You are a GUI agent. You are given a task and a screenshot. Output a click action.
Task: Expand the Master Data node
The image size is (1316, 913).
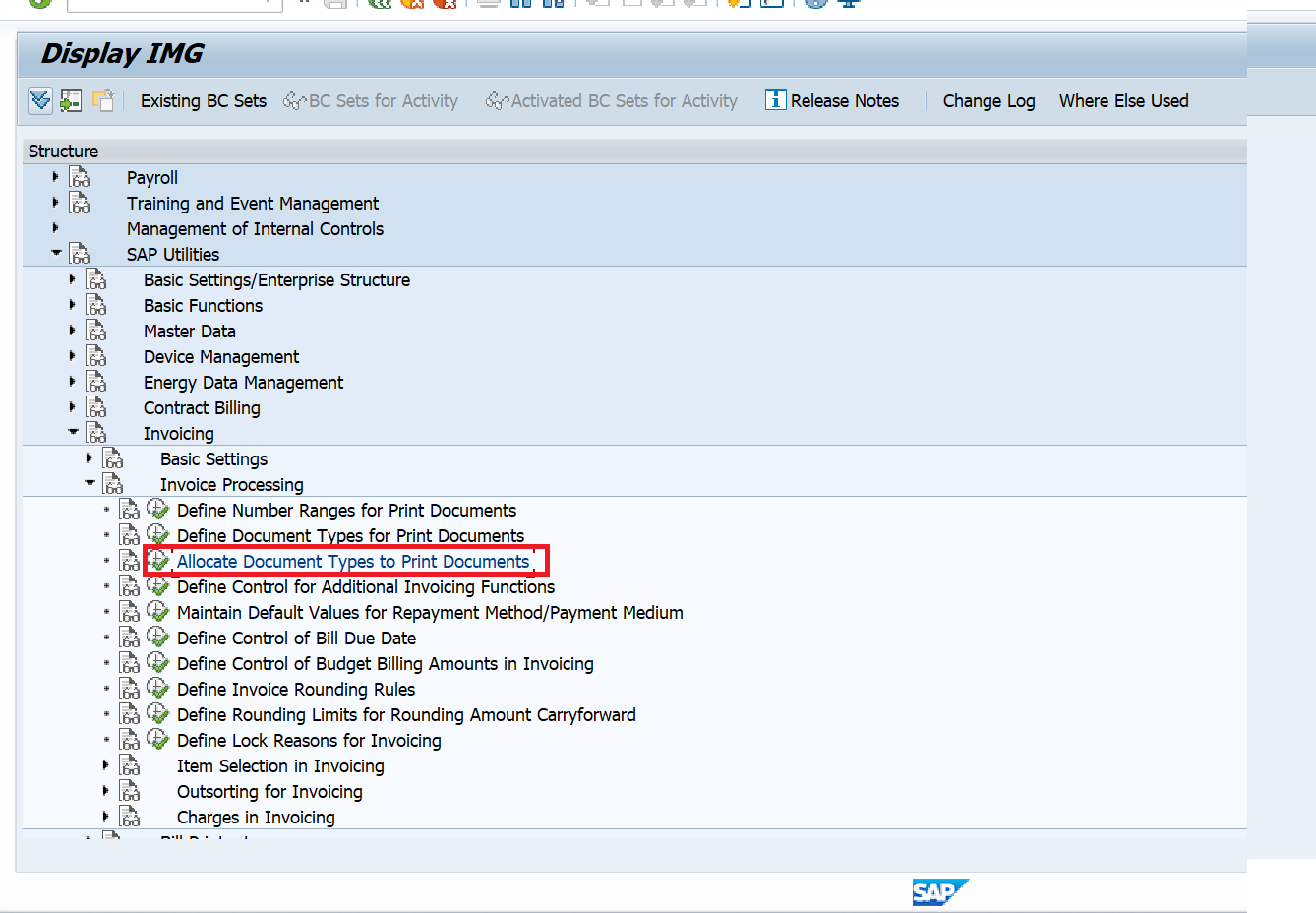[72, 330]
